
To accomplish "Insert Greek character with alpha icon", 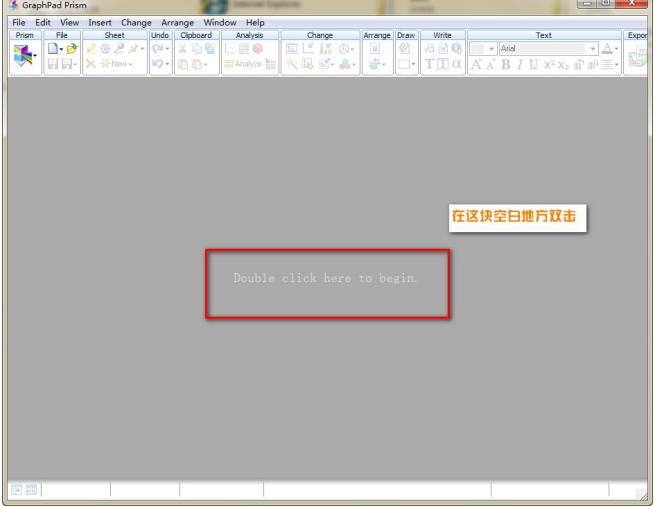I will click(457, 64).
